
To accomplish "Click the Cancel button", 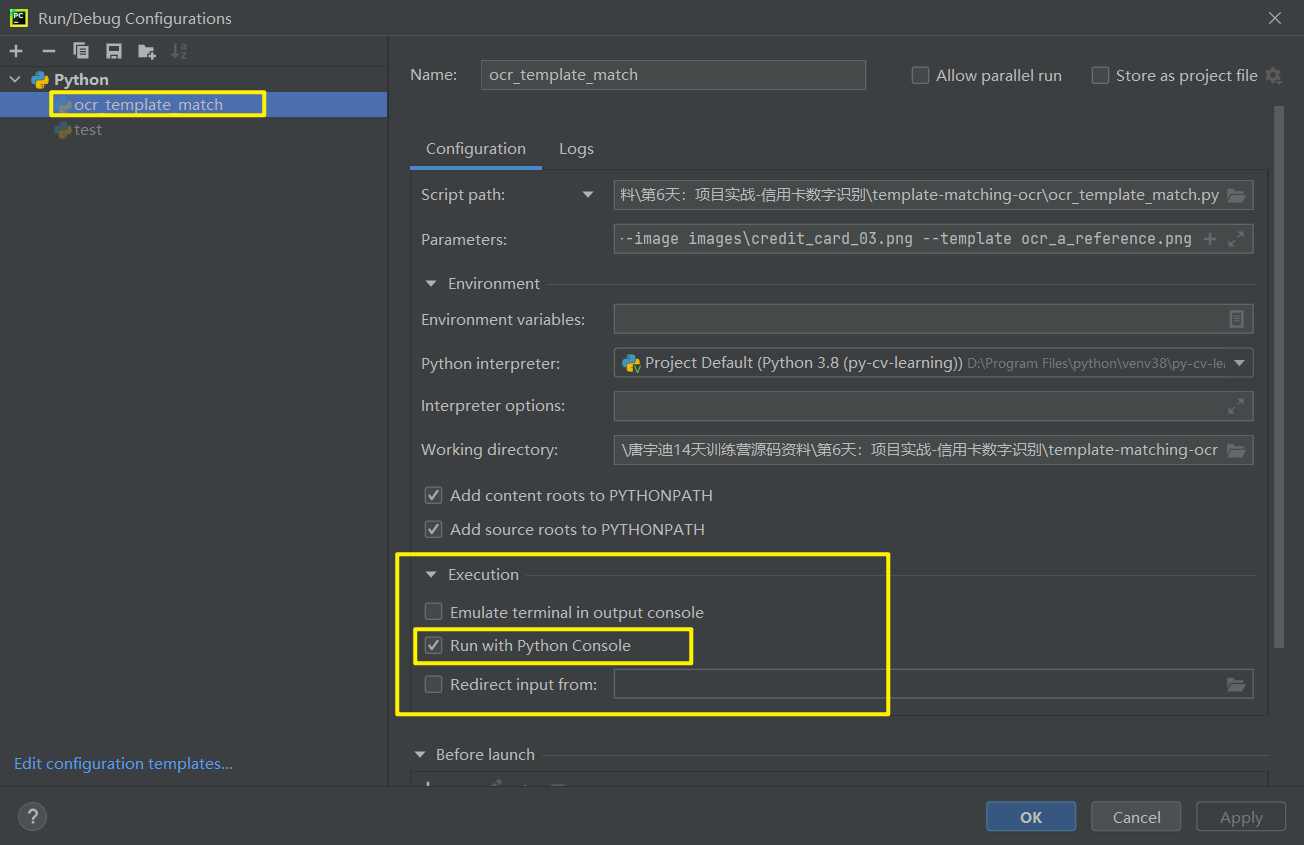I will point(1137,817).
